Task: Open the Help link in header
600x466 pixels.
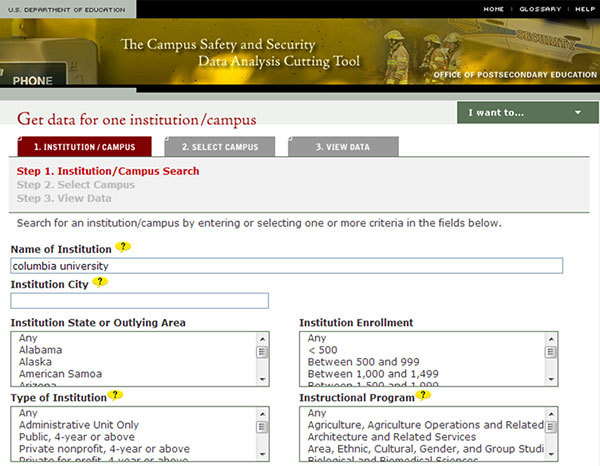Action: 584,9
